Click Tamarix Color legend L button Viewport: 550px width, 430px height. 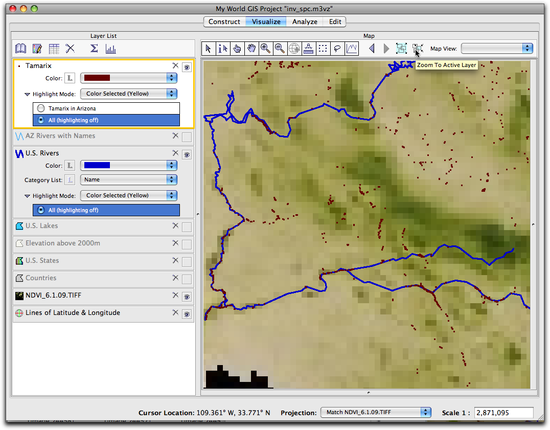70,78
